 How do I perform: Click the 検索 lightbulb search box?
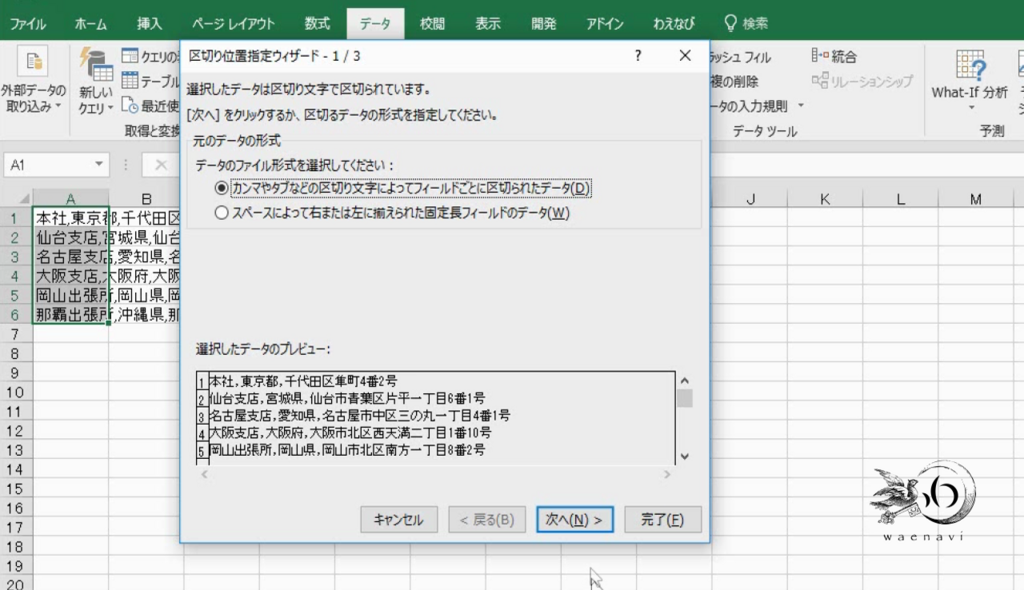746,24
